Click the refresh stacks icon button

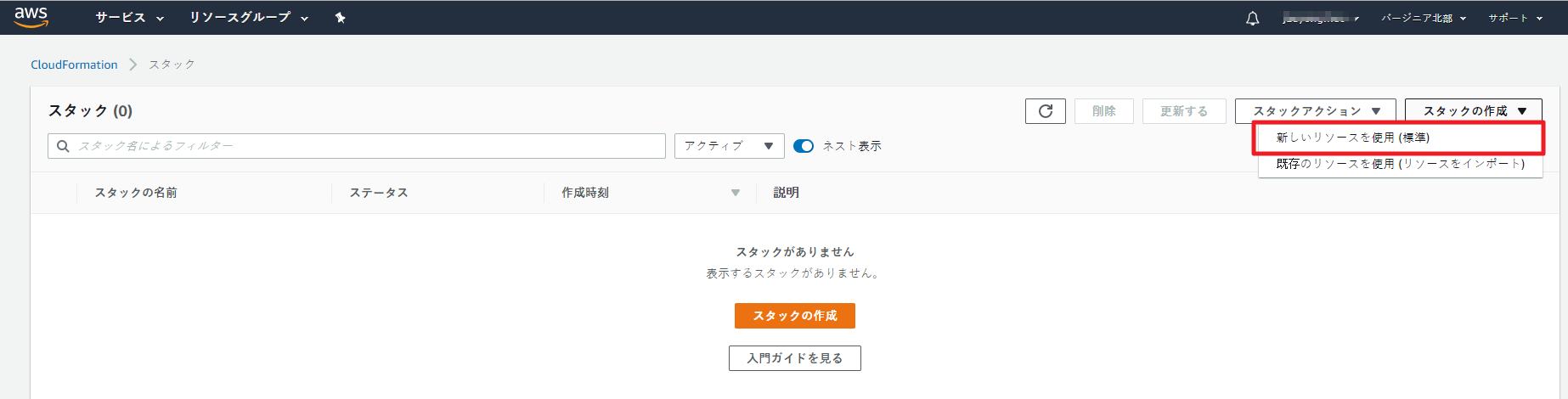[1045, 111]
